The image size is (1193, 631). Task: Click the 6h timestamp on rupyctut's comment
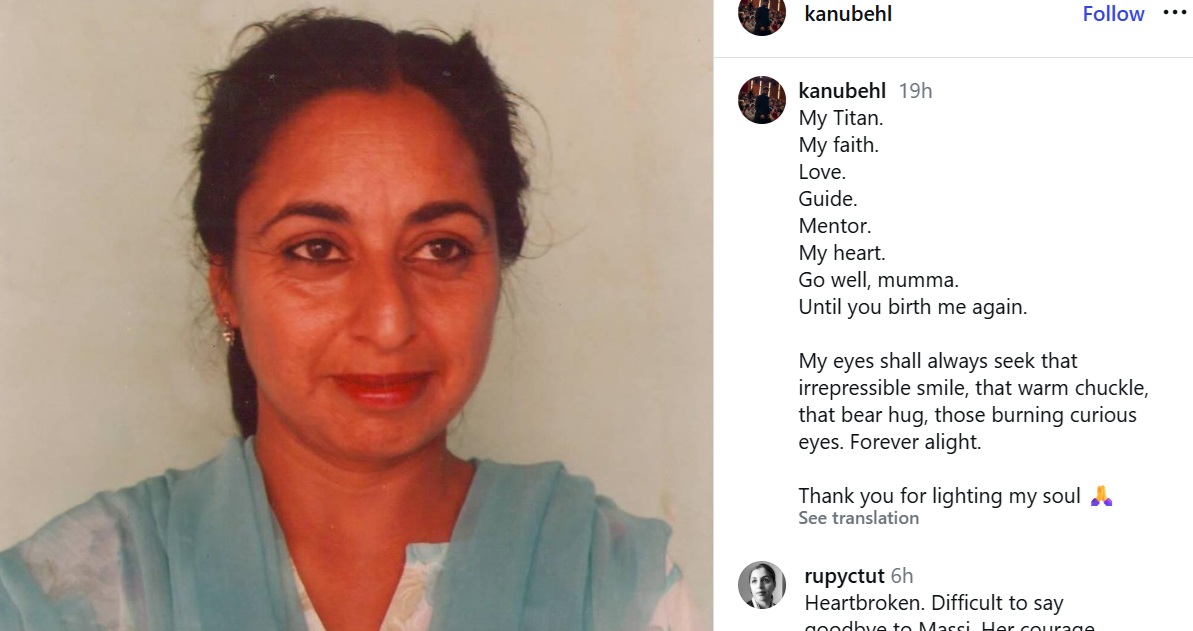pos(902,576)
